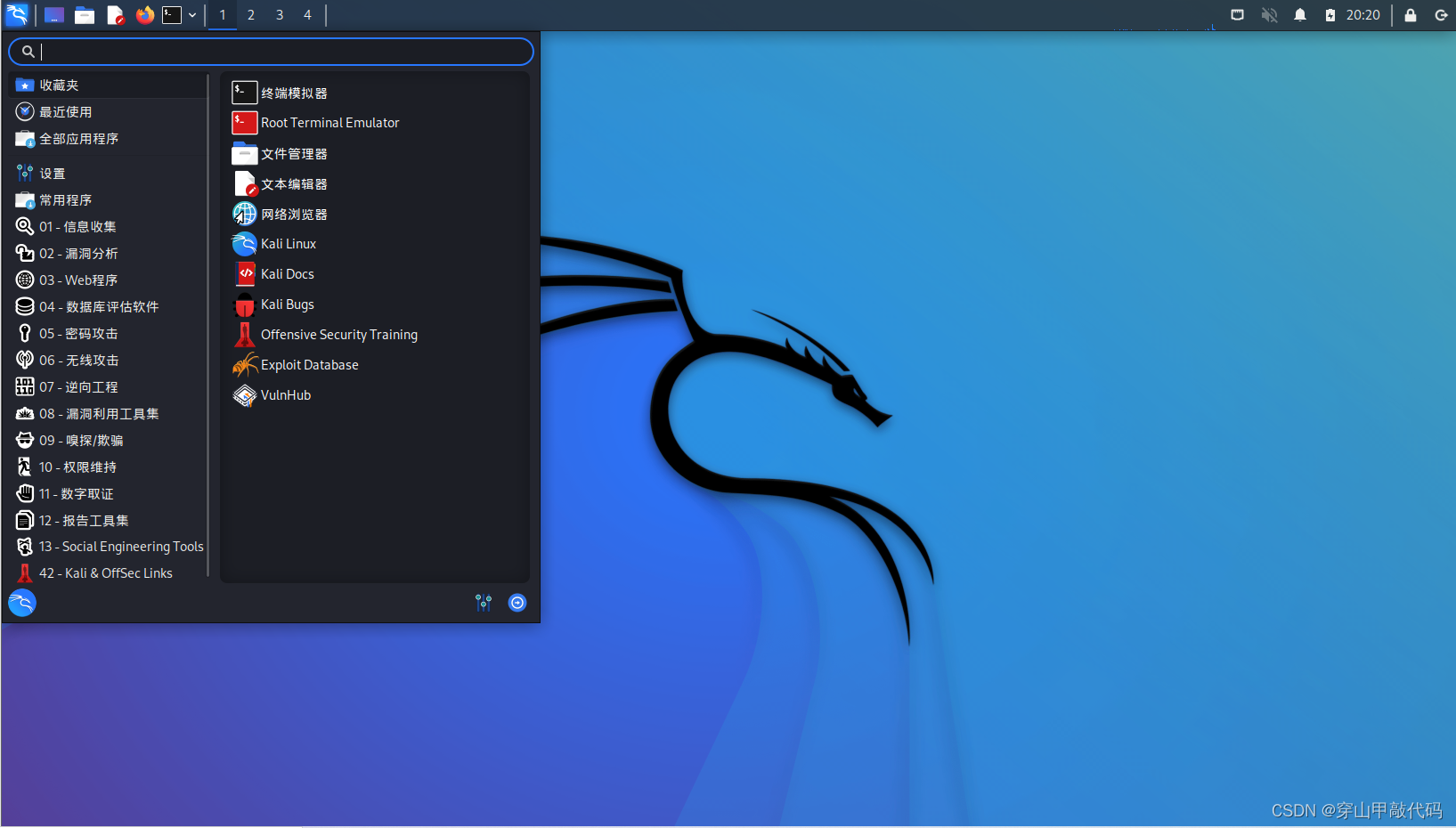Open Offensive Security Training entry
The image size is (1456, 828).
(375, 335)
